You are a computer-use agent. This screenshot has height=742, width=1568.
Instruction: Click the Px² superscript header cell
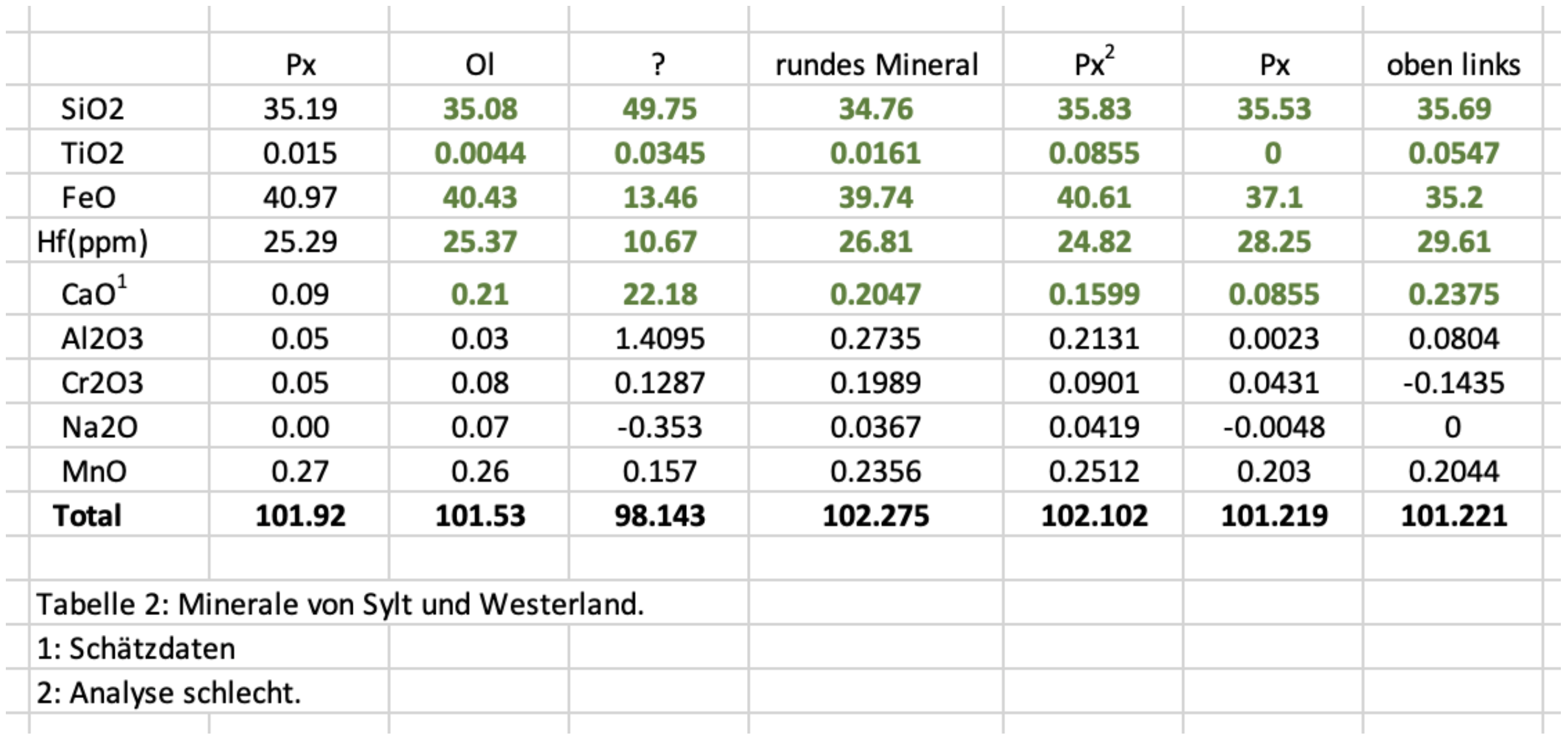click(x=1093, y=64)
